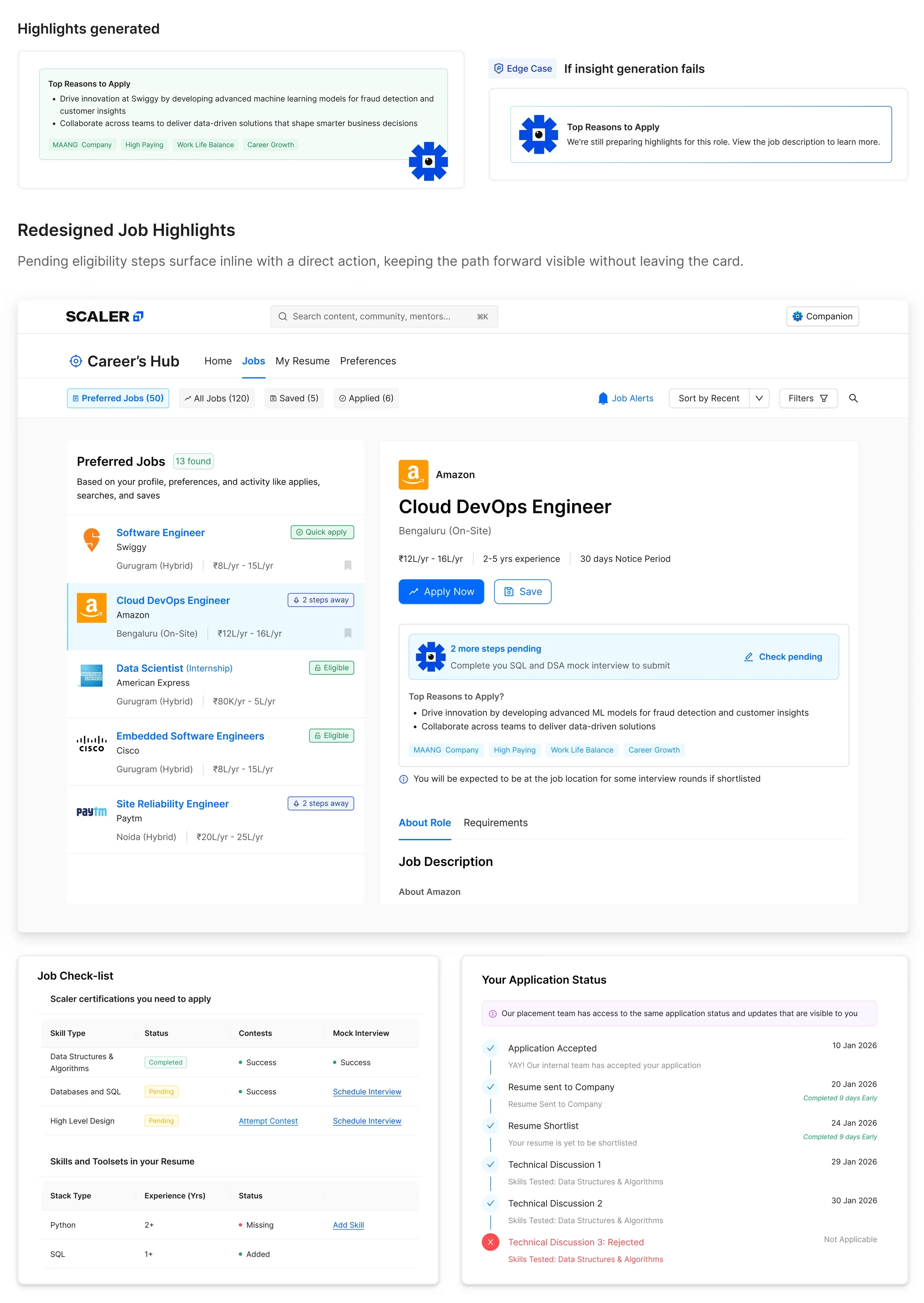
Task: Select Preferred Jobs (50) filter
Action: 118,398
